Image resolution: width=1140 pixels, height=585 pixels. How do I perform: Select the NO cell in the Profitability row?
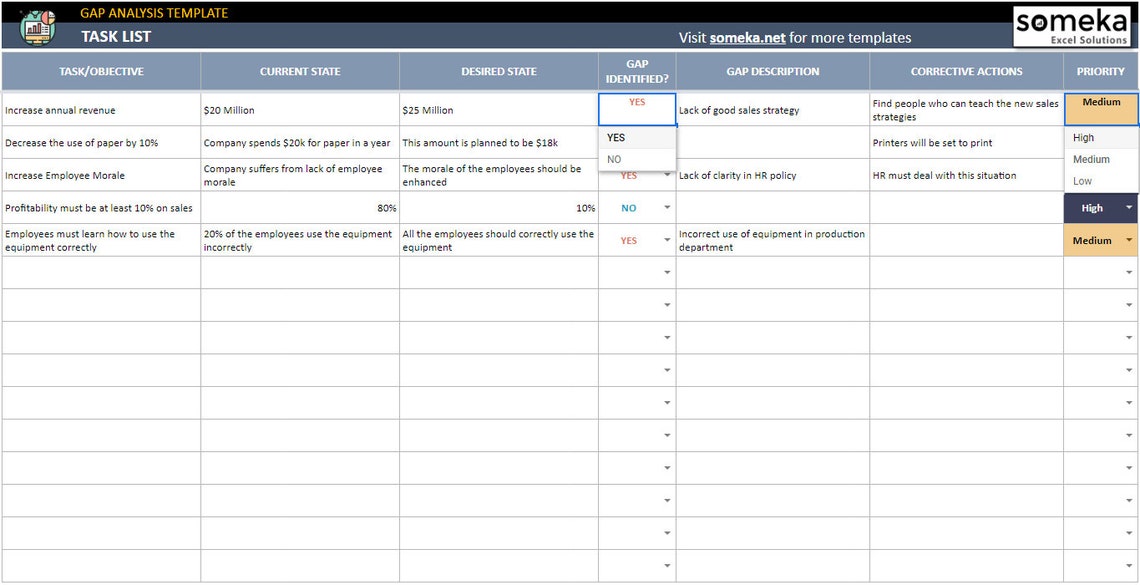coord(630,208)
